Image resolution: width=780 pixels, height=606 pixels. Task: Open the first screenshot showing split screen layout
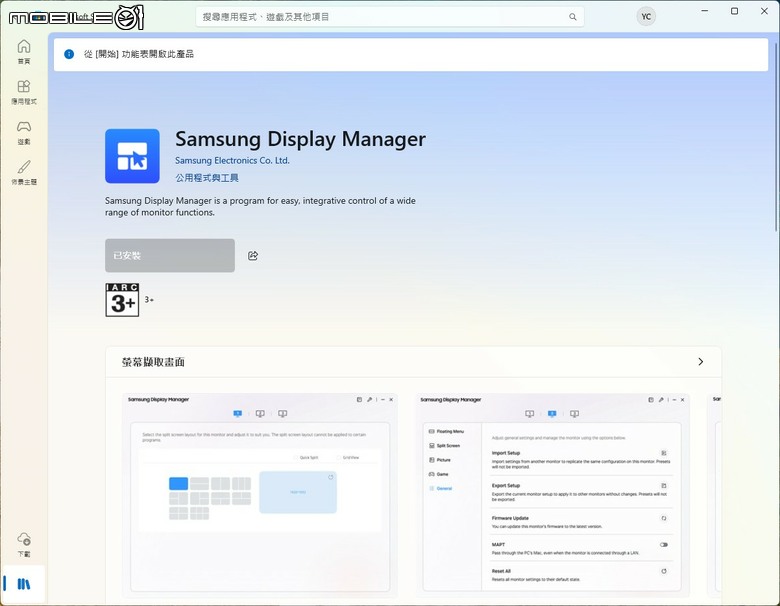[x=260, y=495]
